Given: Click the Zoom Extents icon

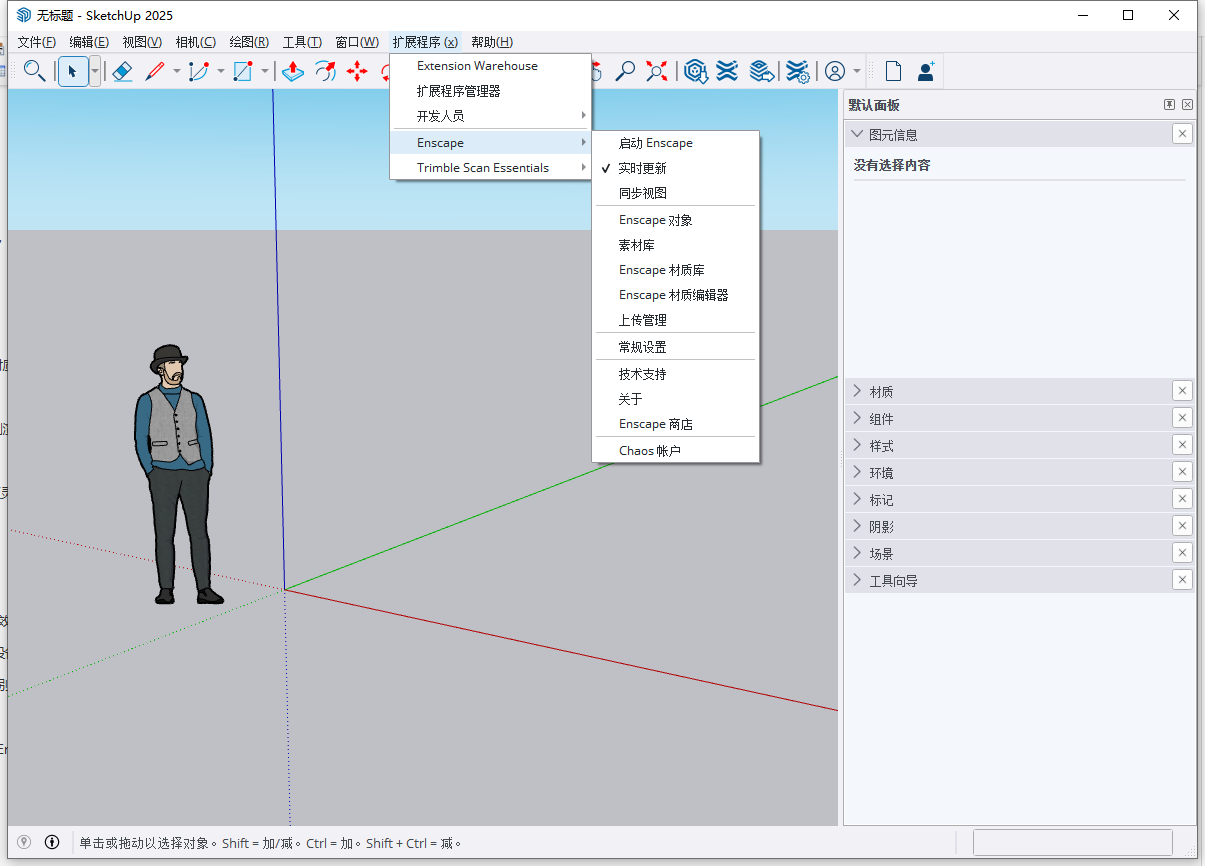Looking at the screenshot, I should (x=655, y=71).
